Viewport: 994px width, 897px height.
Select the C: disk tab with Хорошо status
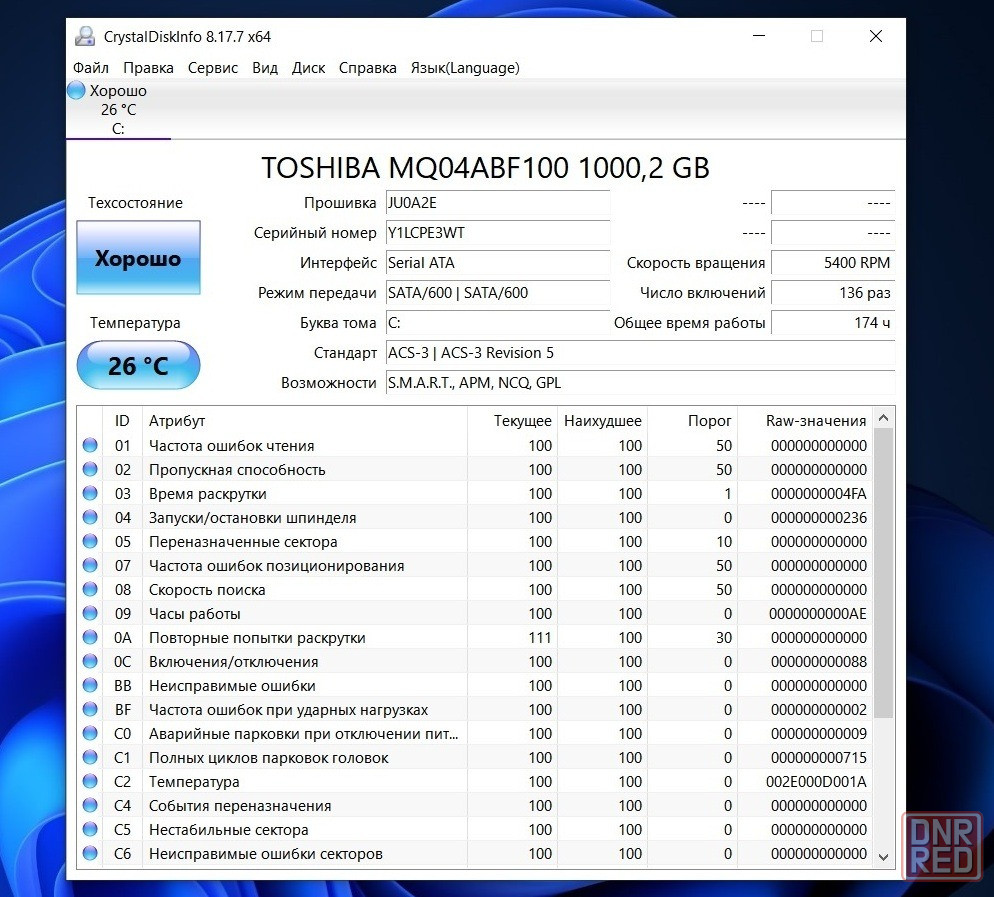click(118, 109)
